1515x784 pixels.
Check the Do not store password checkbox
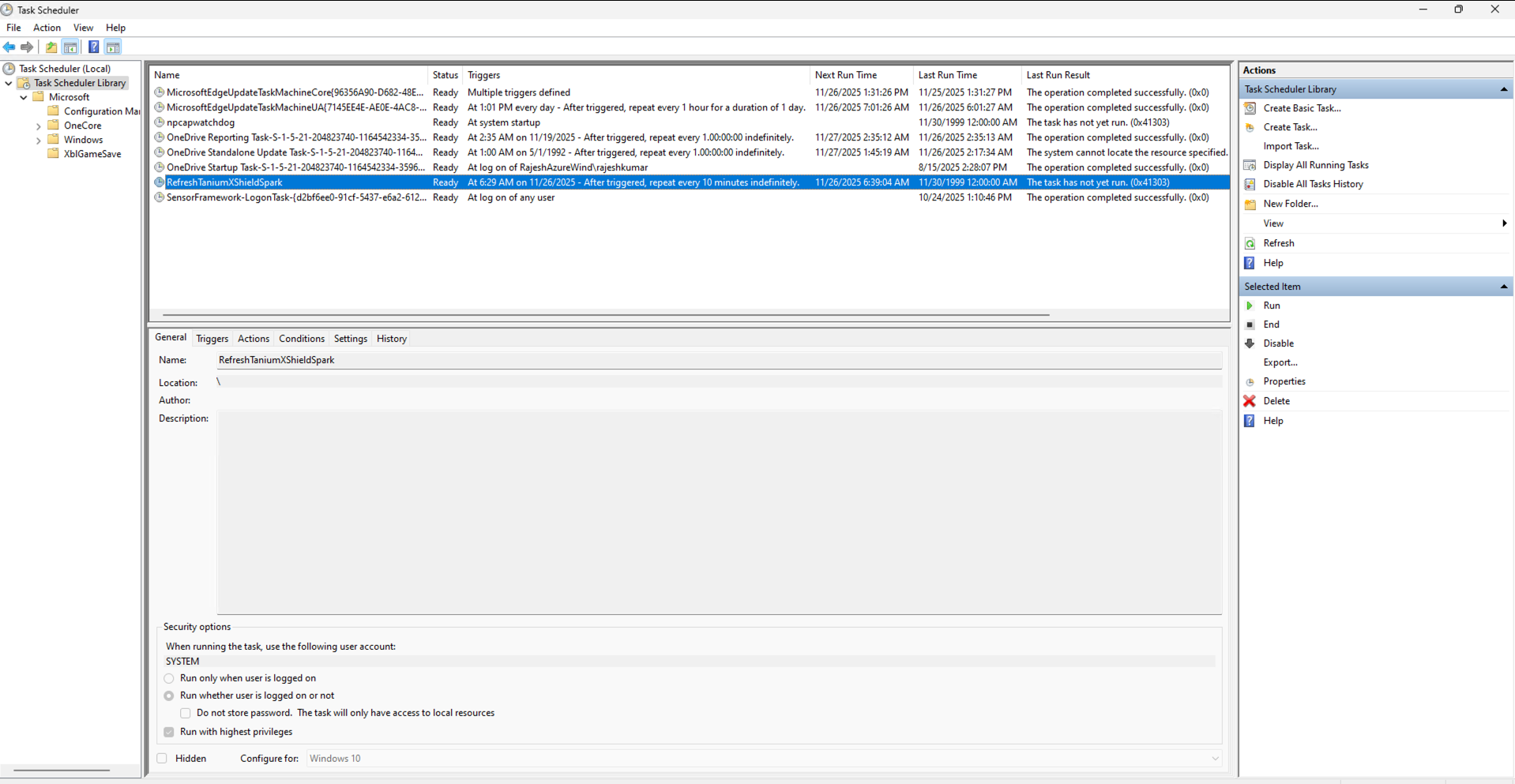pyautogui.click(x=185, y=713)
